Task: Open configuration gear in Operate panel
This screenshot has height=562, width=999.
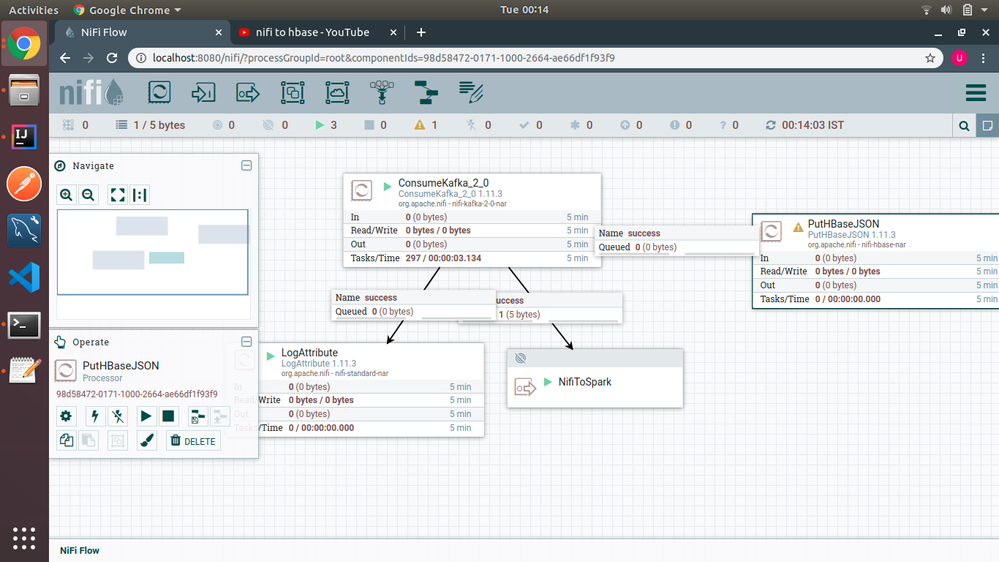Action: point(66,416)
